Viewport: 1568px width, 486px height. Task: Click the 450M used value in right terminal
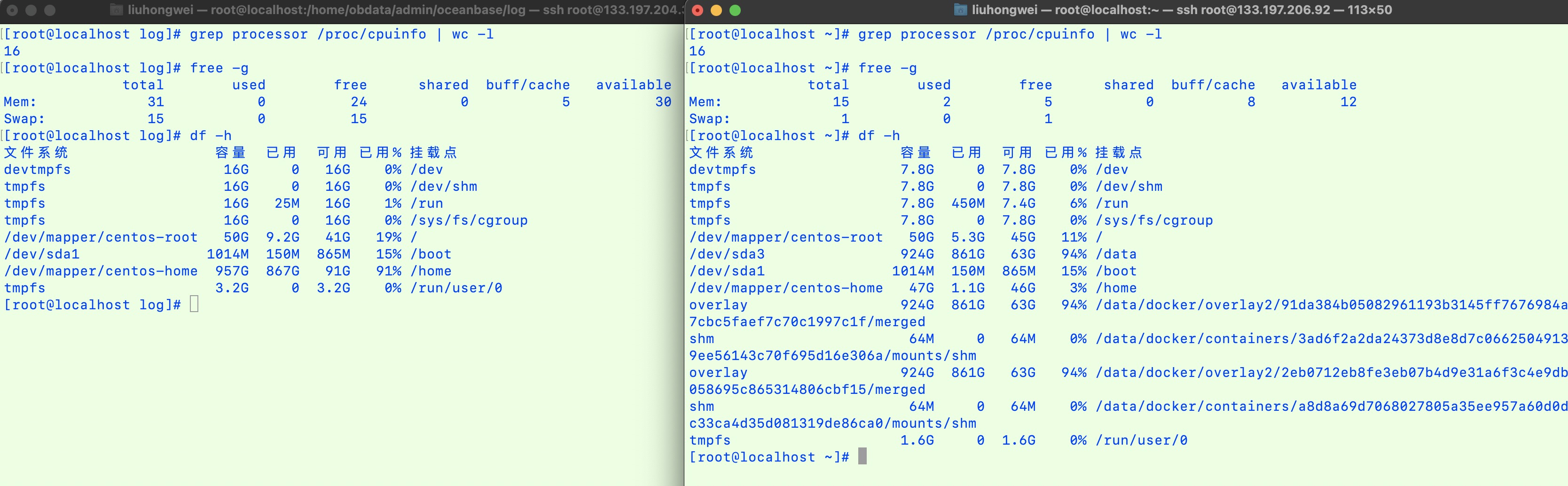(x=968, y=204)
